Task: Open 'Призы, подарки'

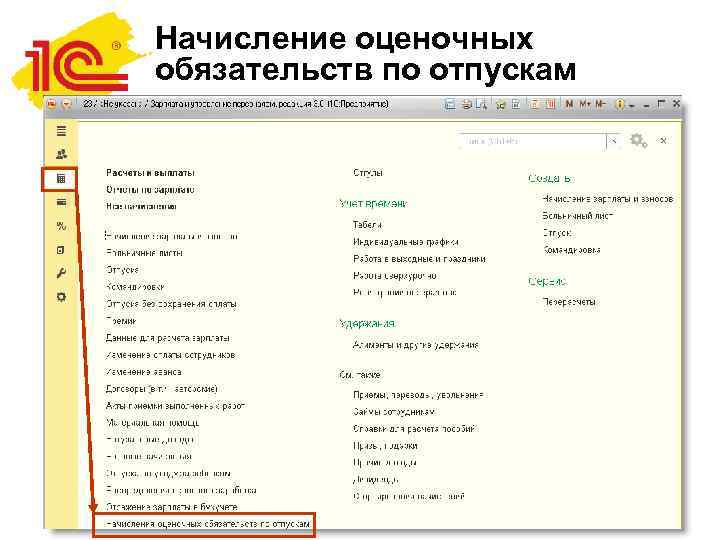Action: tap(385, 446)
